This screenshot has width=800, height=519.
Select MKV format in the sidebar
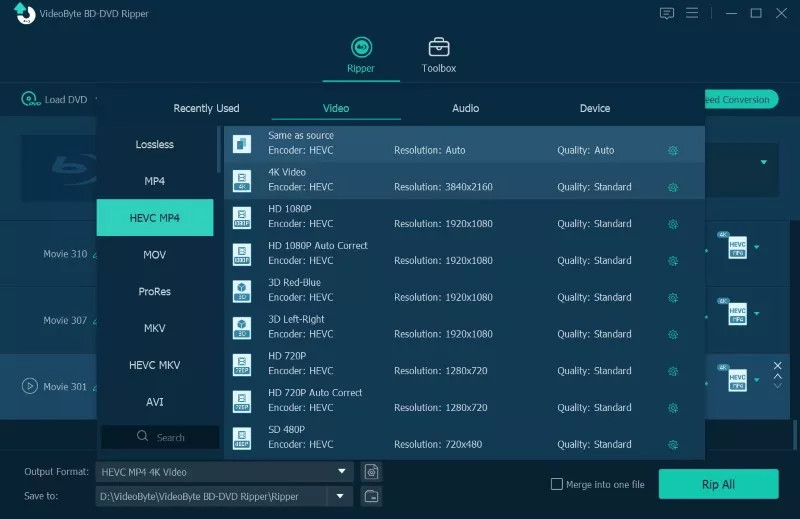point(154,328)
